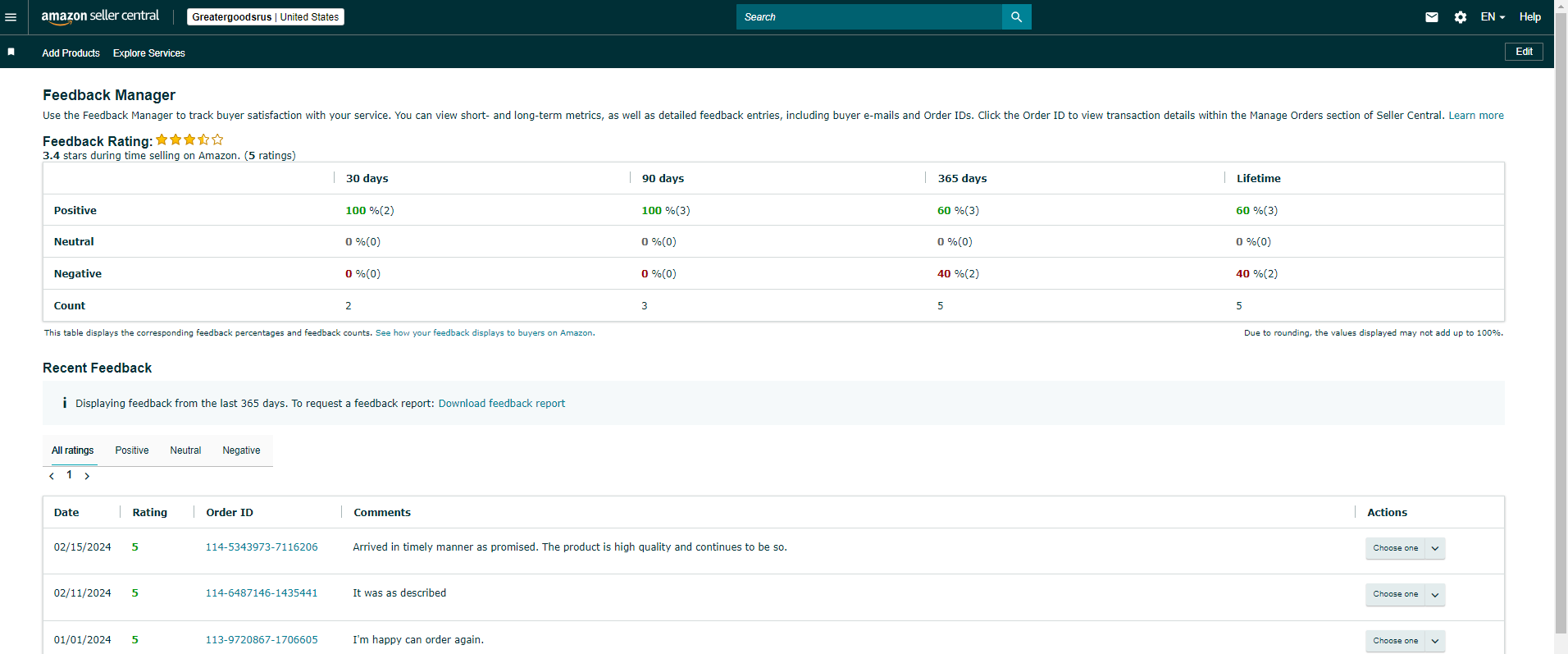Screen dimensions: 1568x654
Task: Select the Neutral ratings tab
Action: (x=185, y=450)
